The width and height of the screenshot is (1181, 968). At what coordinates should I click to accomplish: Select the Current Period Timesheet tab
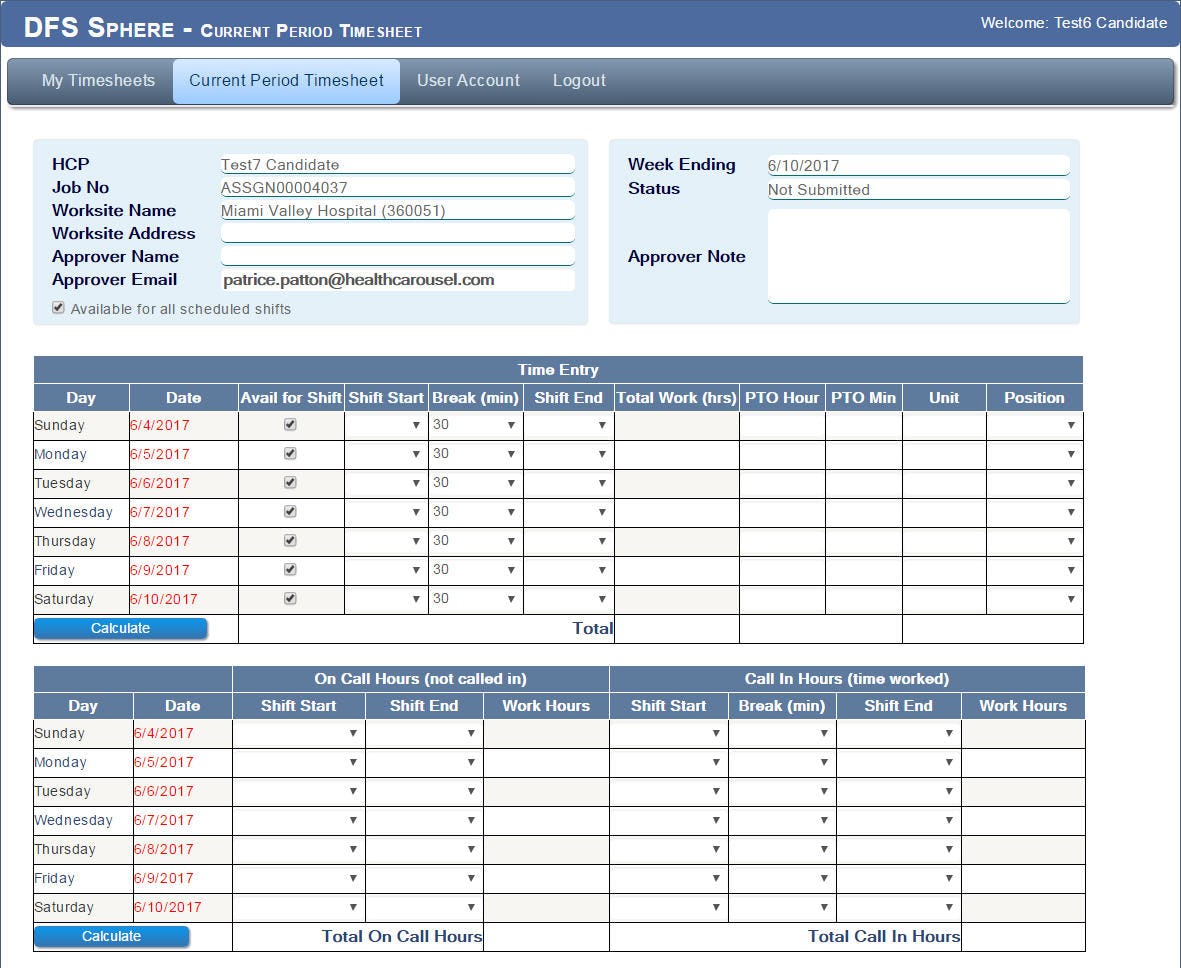286,81
